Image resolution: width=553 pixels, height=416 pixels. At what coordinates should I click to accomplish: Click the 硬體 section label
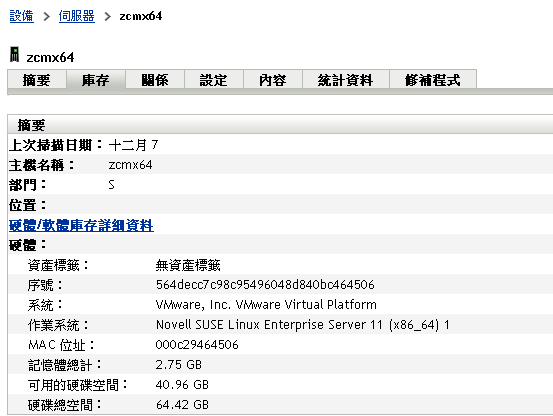point(28,245)
